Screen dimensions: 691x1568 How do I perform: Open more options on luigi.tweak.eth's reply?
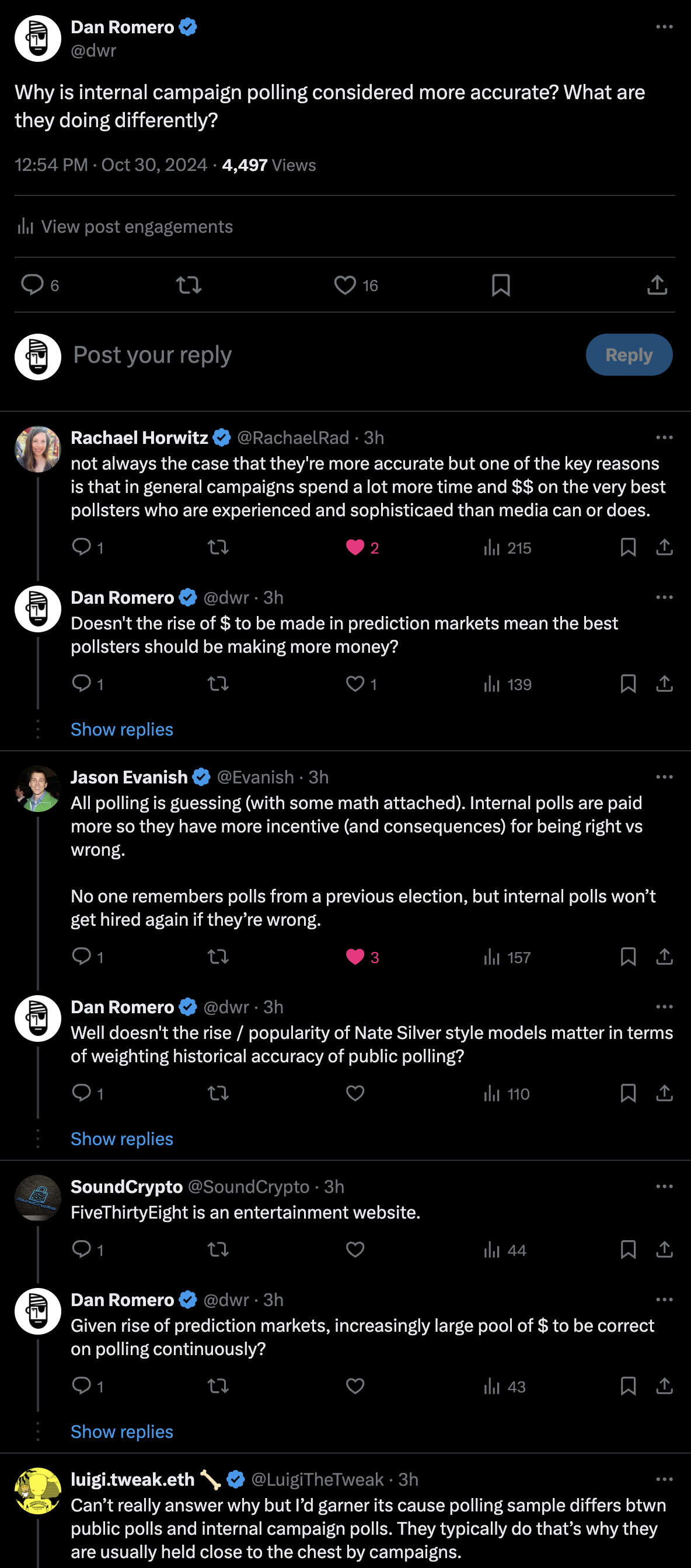664,1479
